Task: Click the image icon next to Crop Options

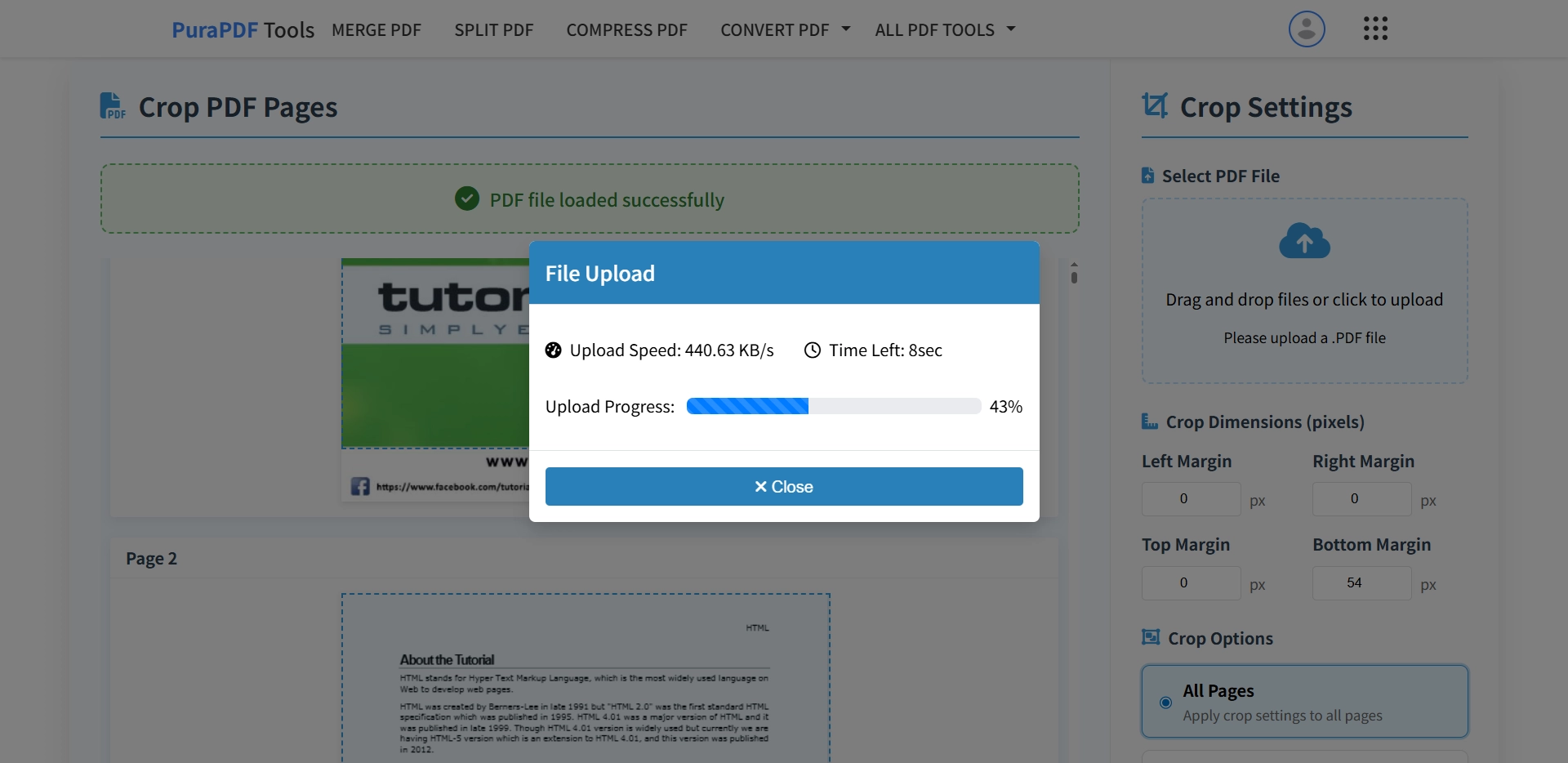Action: pyautogui.click(x=1151, y=637)
